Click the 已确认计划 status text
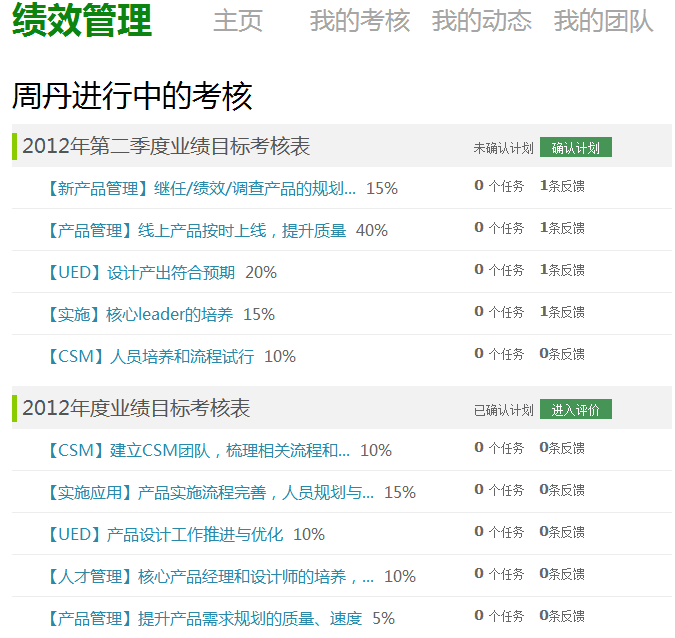 coord(503,410)
